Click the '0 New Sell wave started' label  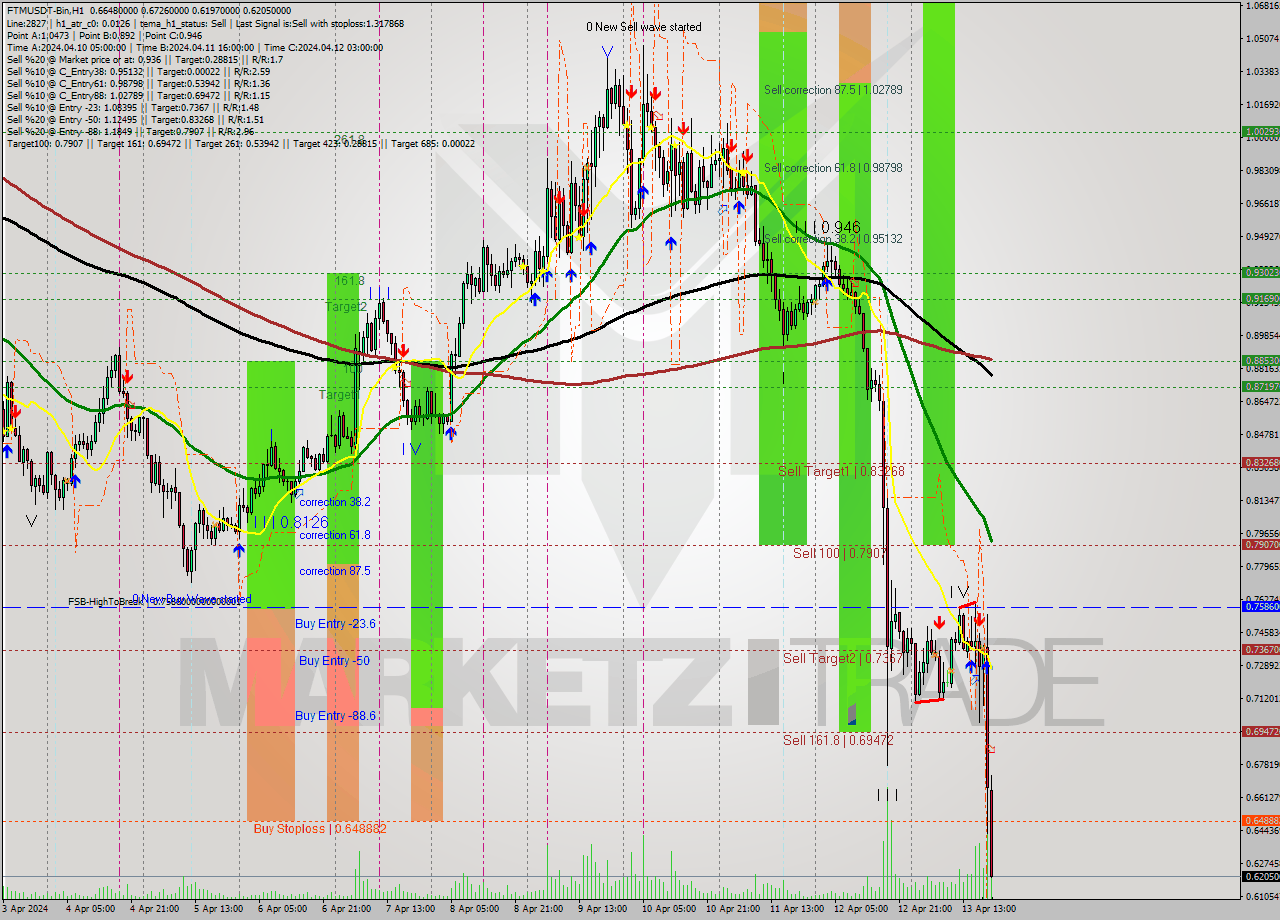[644, 27]
